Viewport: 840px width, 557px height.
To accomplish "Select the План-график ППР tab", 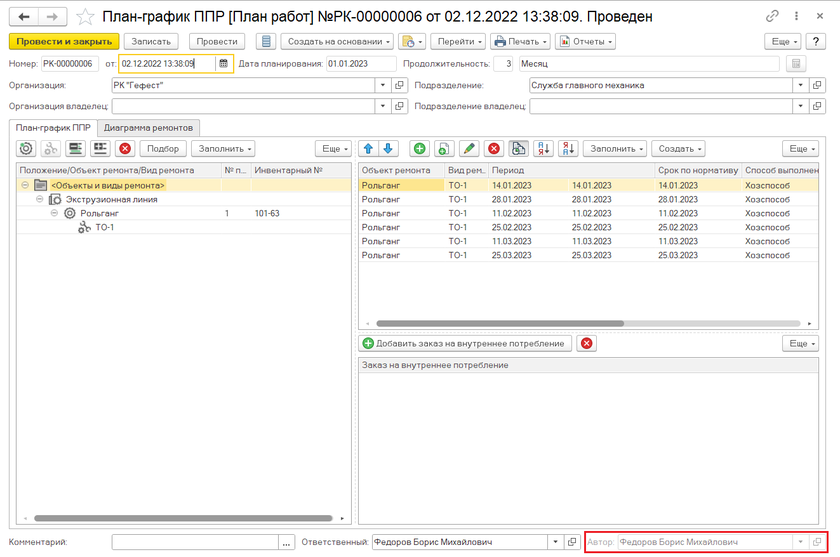I will pos(52,127).
